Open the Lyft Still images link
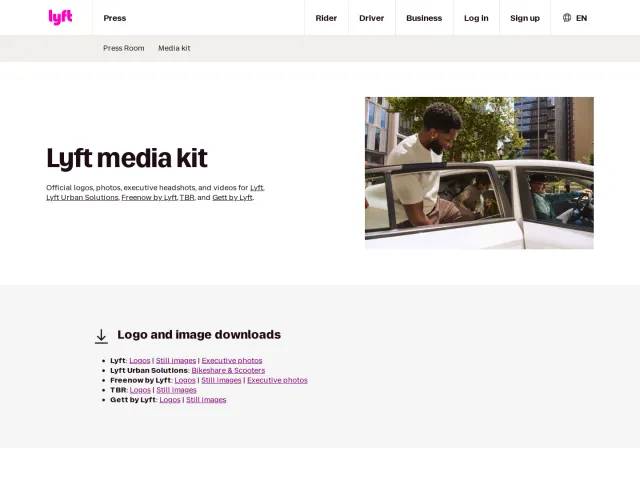 click(x=176, y=360)
